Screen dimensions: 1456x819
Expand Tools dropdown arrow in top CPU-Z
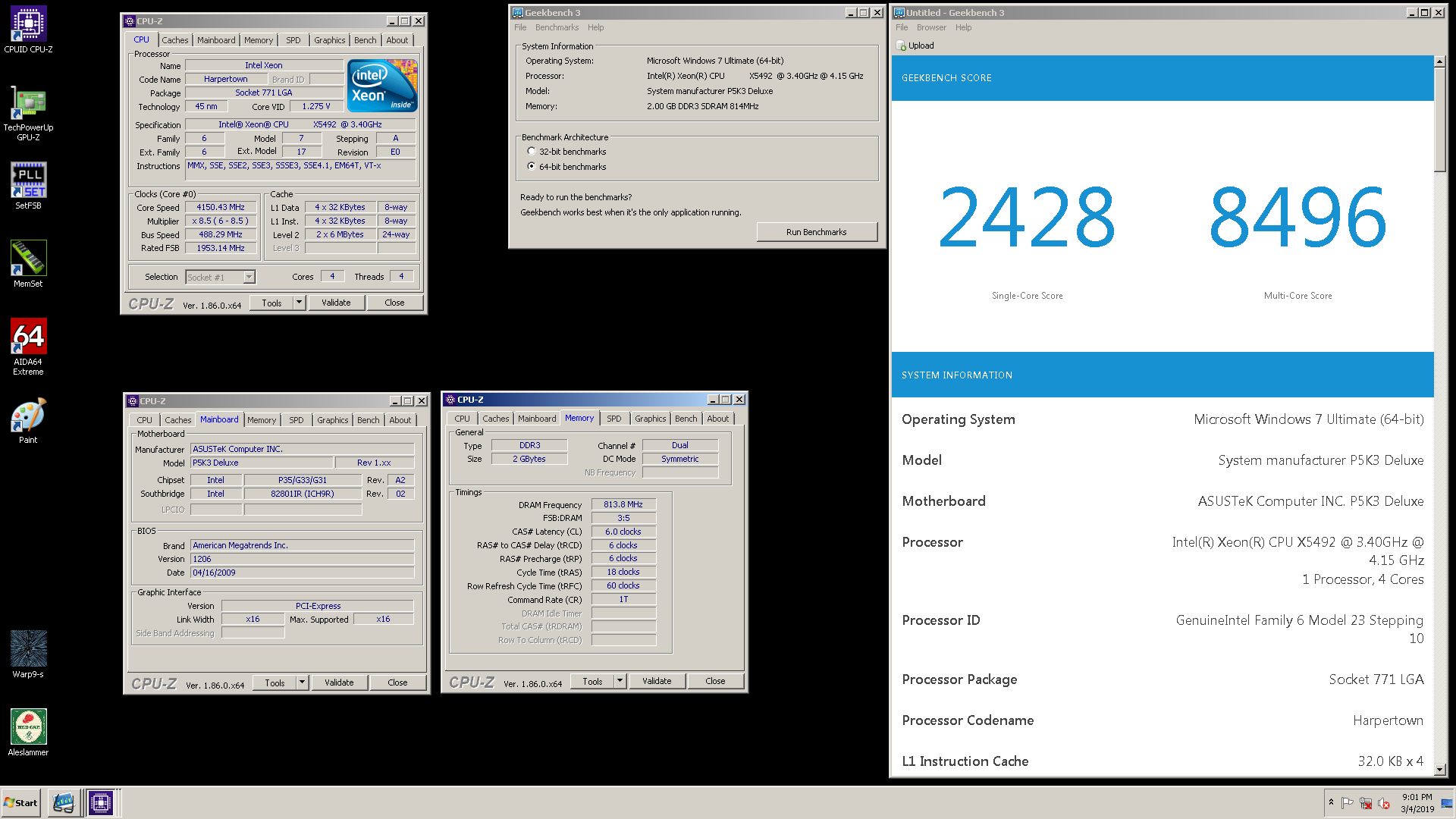tap(299, 303)
